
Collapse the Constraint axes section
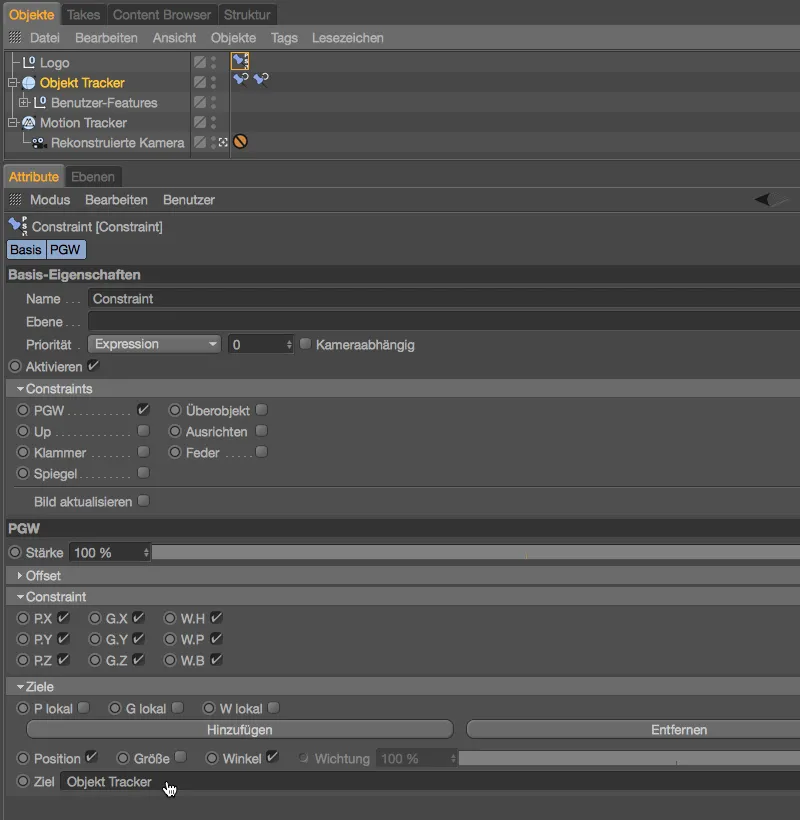point(20,597)
